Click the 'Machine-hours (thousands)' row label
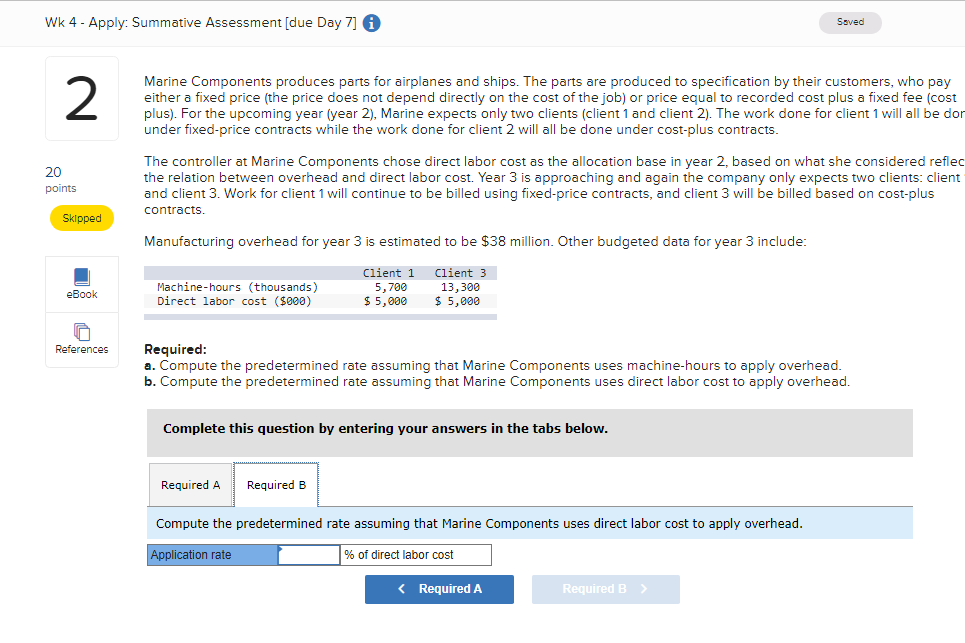Image resolution: width=965 pixels, height=643 pixels. [238, 287]
